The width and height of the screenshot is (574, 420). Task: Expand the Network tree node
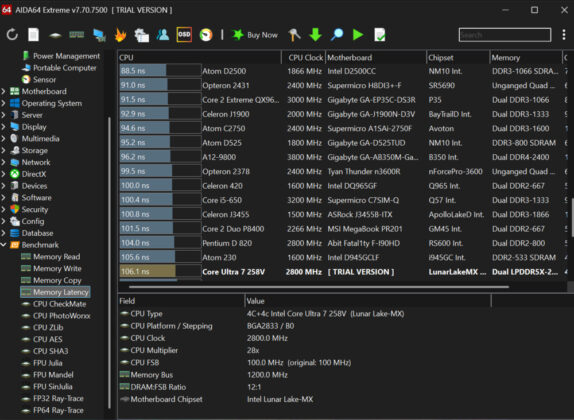tap(3, 162)
